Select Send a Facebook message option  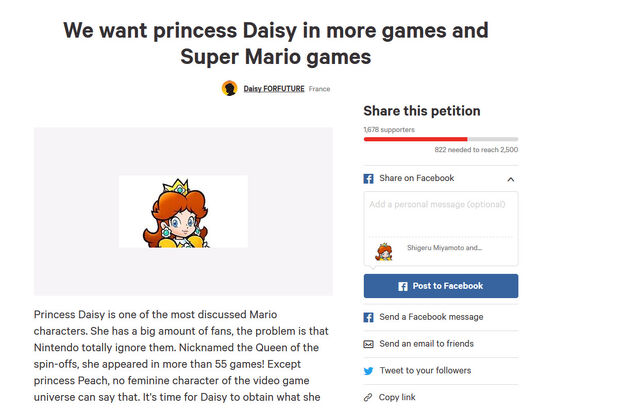pos(431,317)
